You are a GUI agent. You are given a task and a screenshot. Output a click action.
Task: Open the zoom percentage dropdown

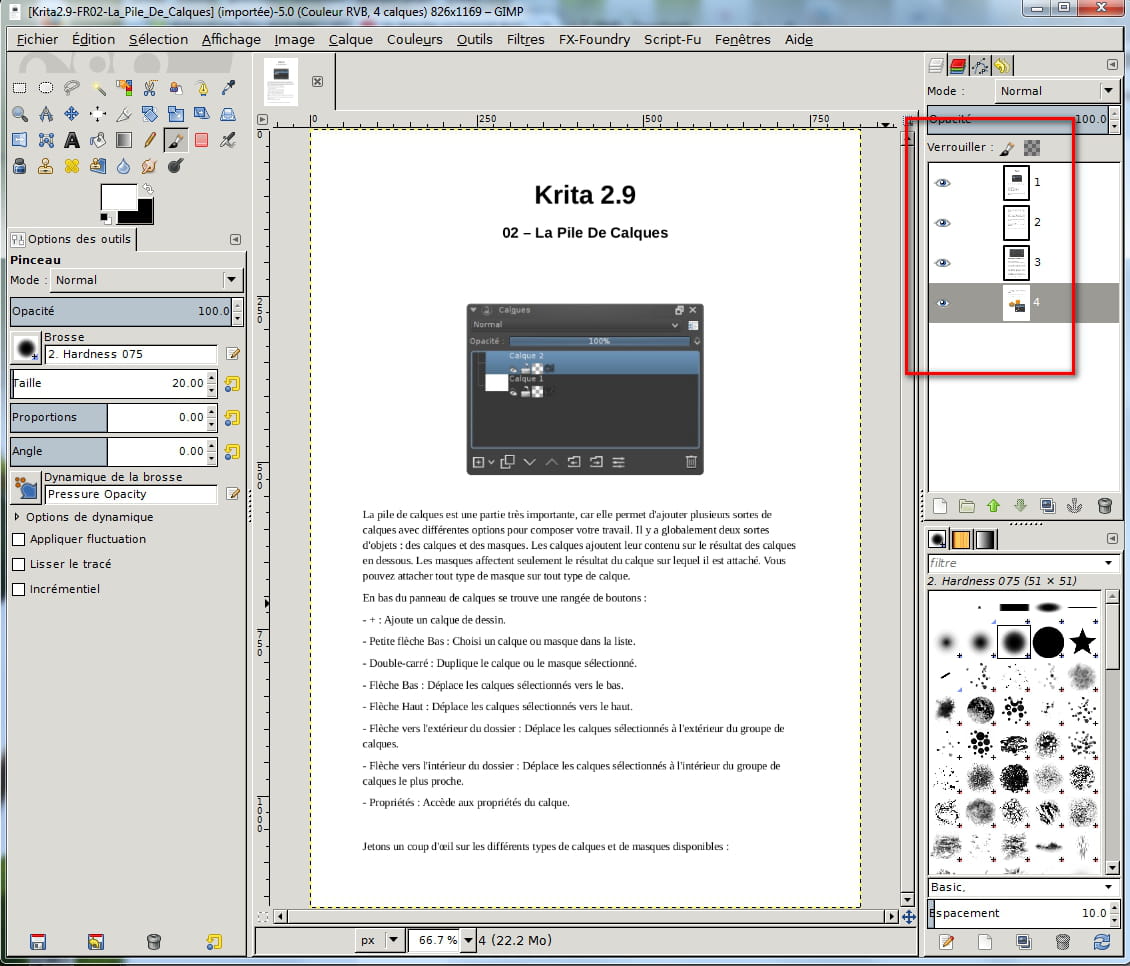pyautogui.click(x=468, y=940)
